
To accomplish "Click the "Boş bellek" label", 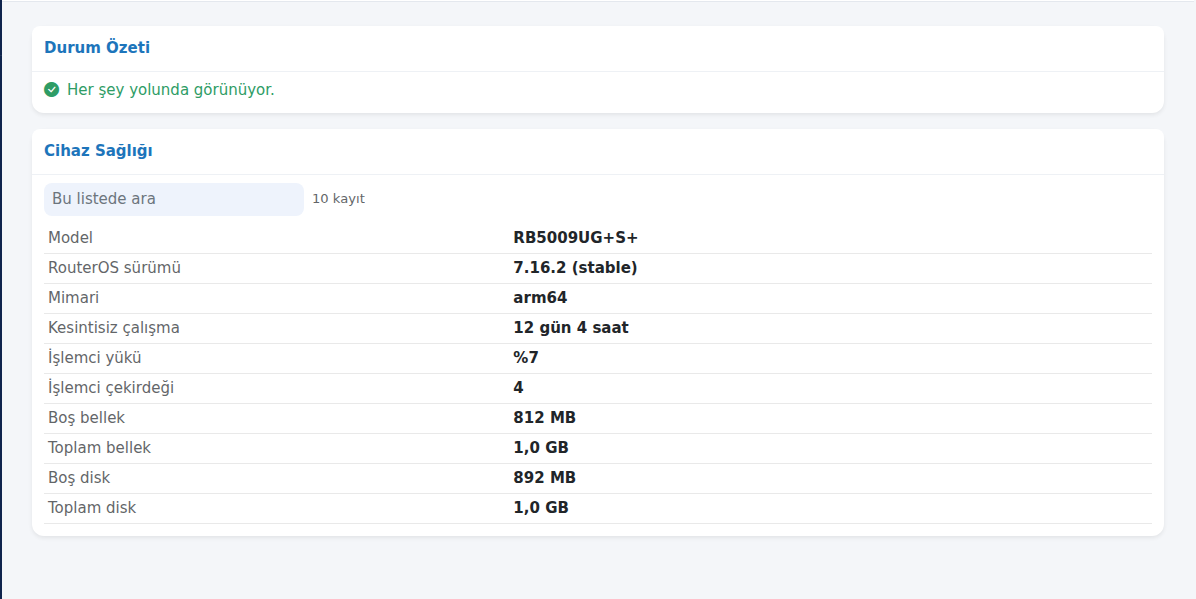I will 86,418.
